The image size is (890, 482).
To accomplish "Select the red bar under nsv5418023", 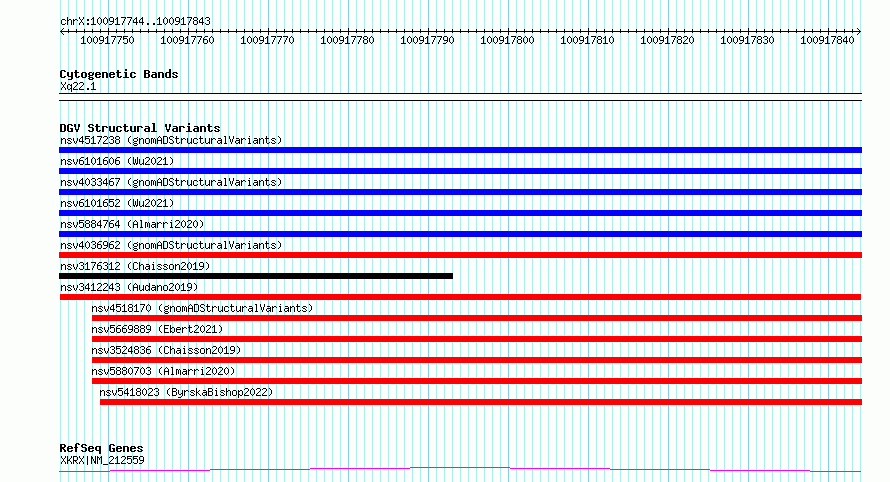I will [481, 402].
